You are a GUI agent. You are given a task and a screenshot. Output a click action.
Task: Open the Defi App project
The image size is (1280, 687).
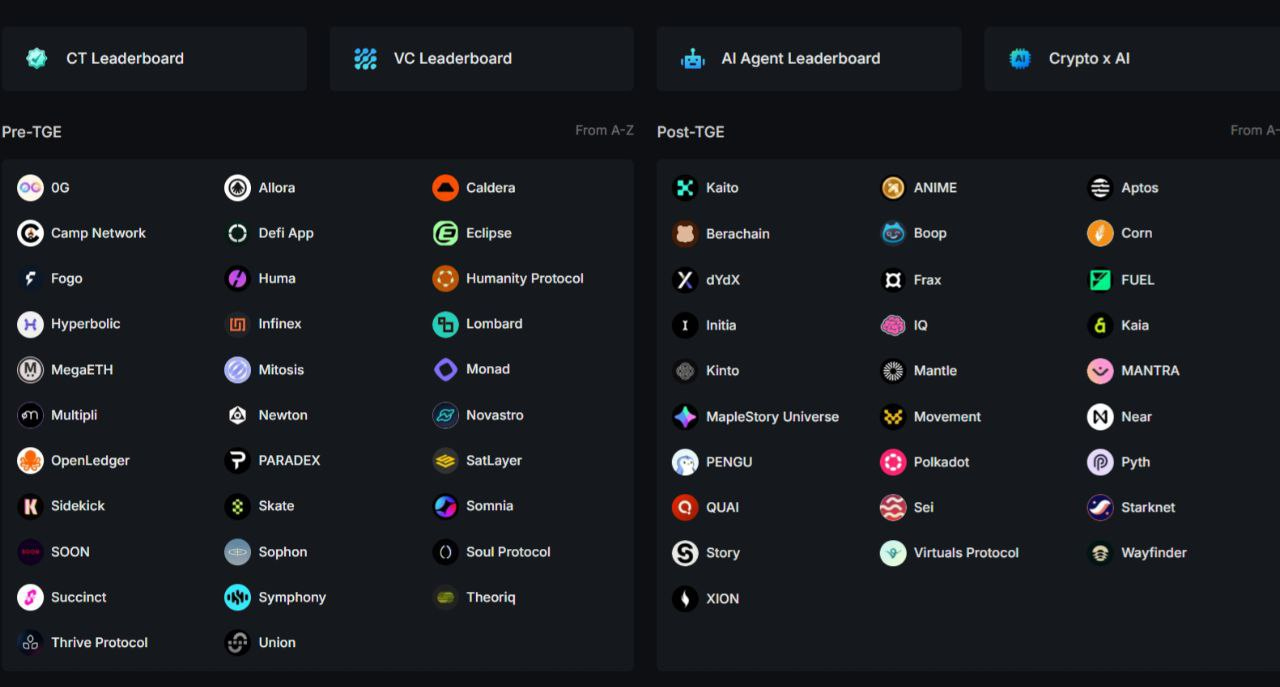tap(269, 233)
